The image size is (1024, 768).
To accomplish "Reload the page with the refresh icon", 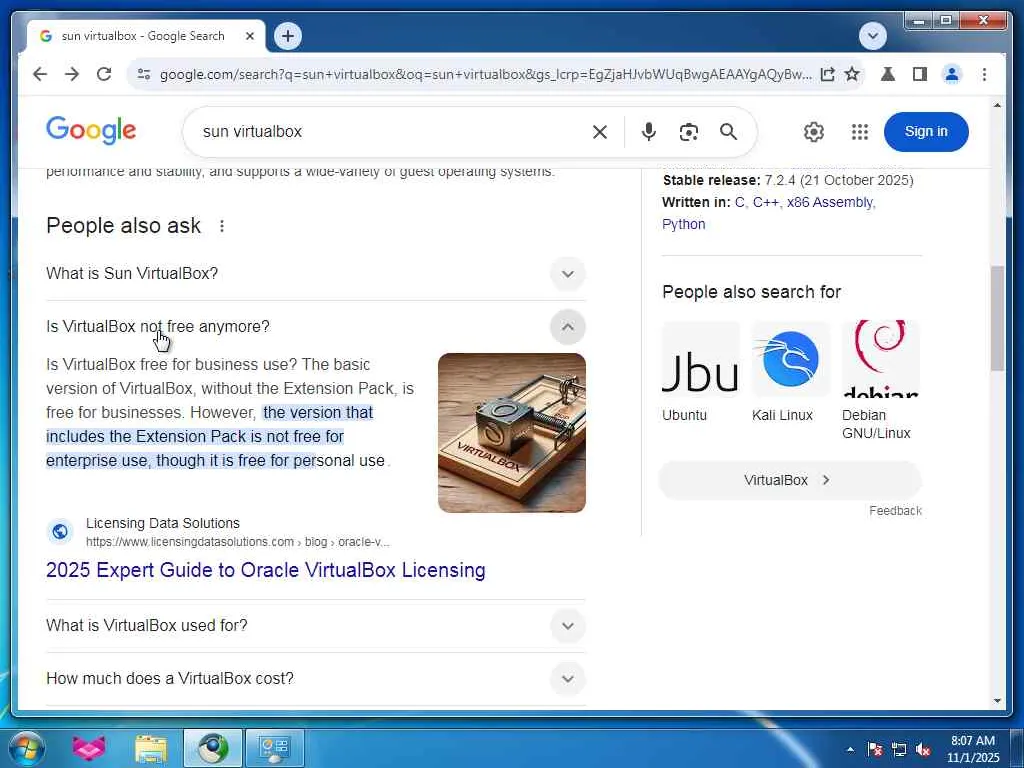I will click(x=104, y=74).
